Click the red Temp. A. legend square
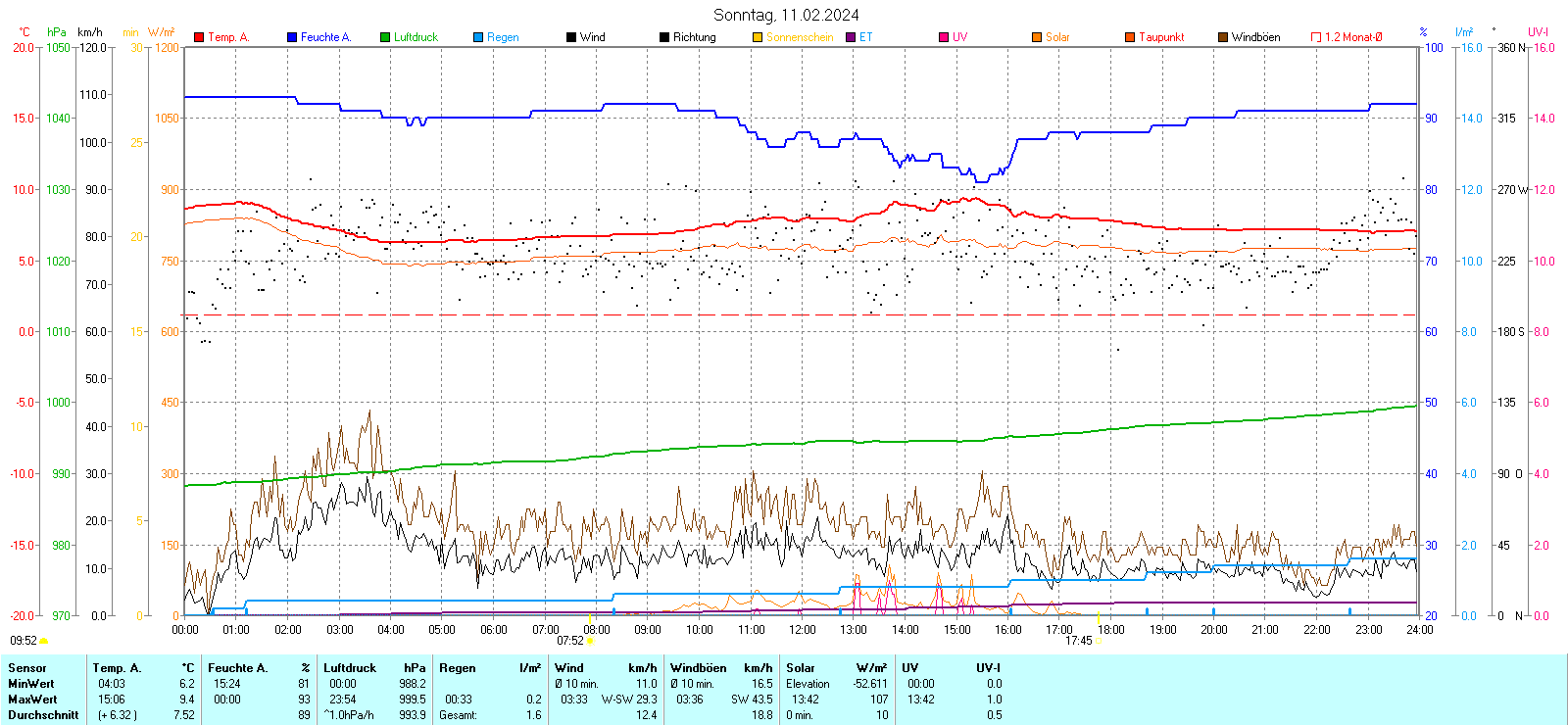Viewport: 1568px width, 725px height. click(x=199, y=37)
